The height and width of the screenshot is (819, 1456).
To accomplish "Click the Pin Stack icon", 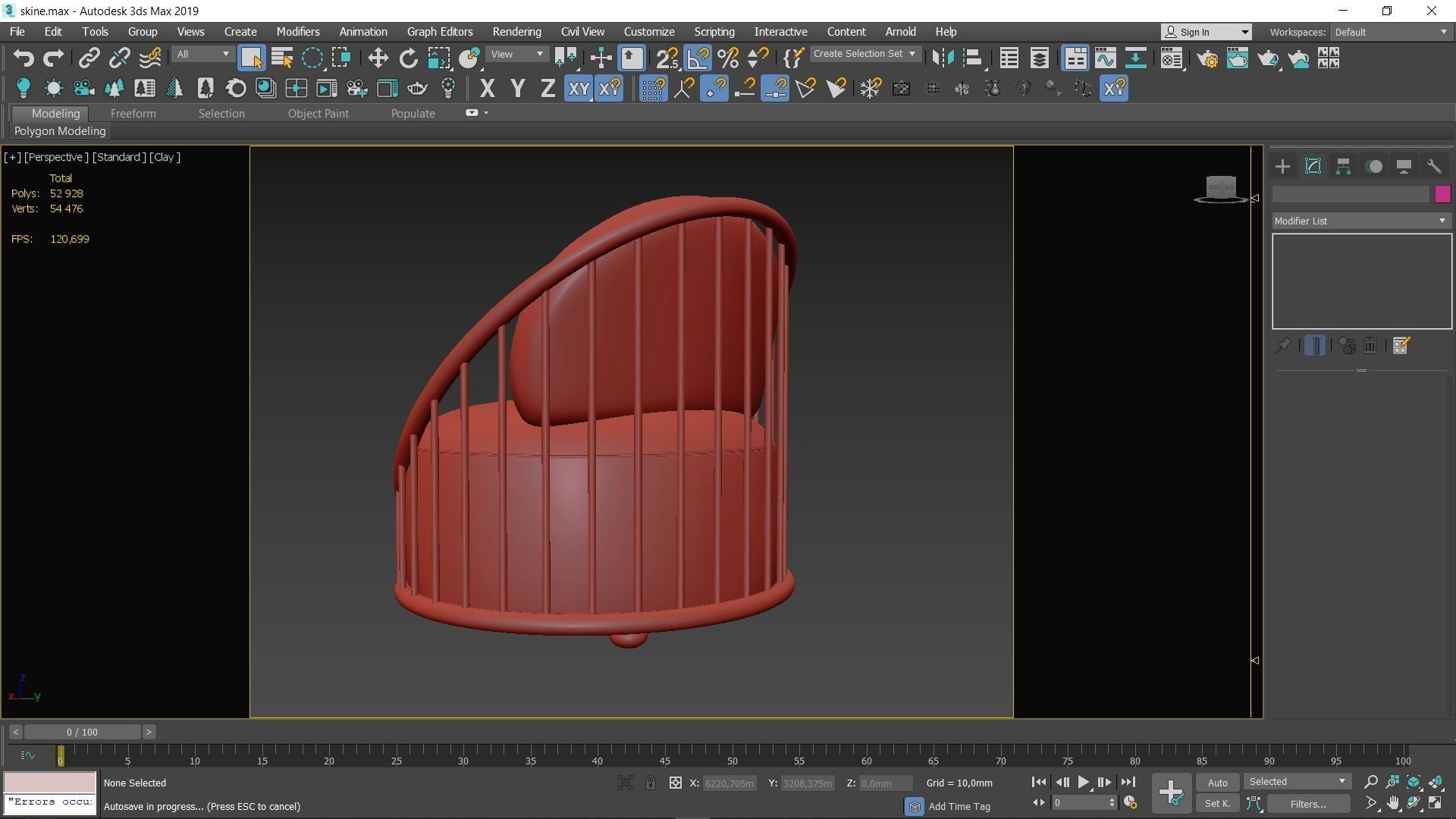I will [x=1283, y=346].
